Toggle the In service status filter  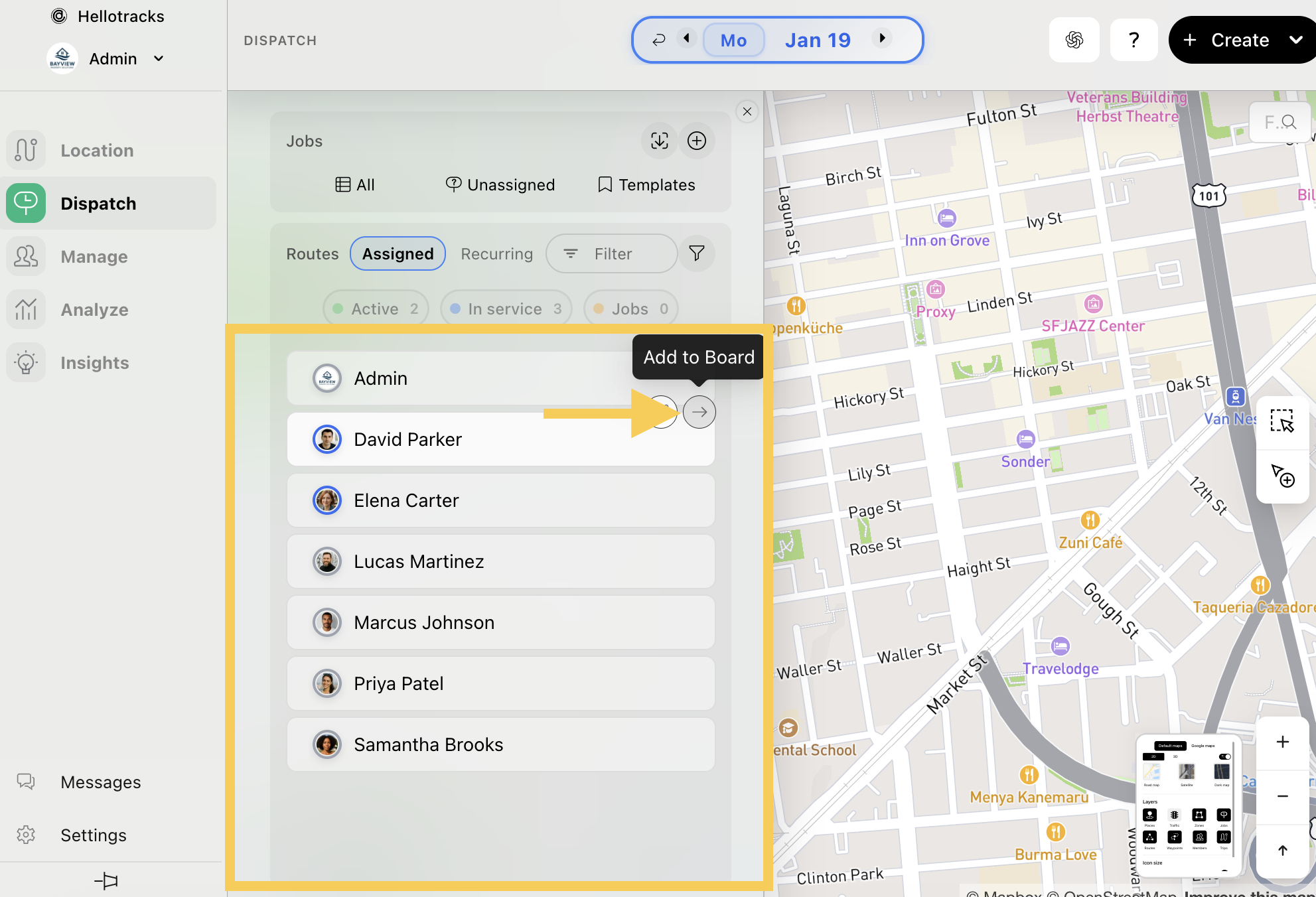[505, 309]
